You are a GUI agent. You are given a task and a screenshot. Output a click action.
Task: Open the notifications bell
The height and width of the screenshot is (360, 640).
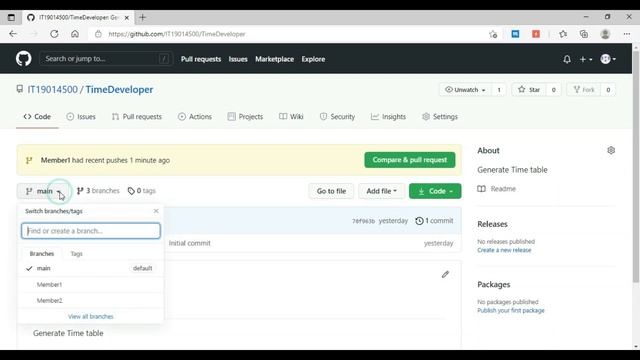[567, 59]
